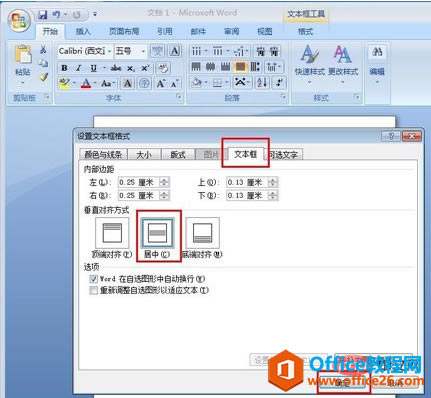The image size is (431, 398).
Task: Click the Undo icon in quick access toolbar
Action: (56, 15)
